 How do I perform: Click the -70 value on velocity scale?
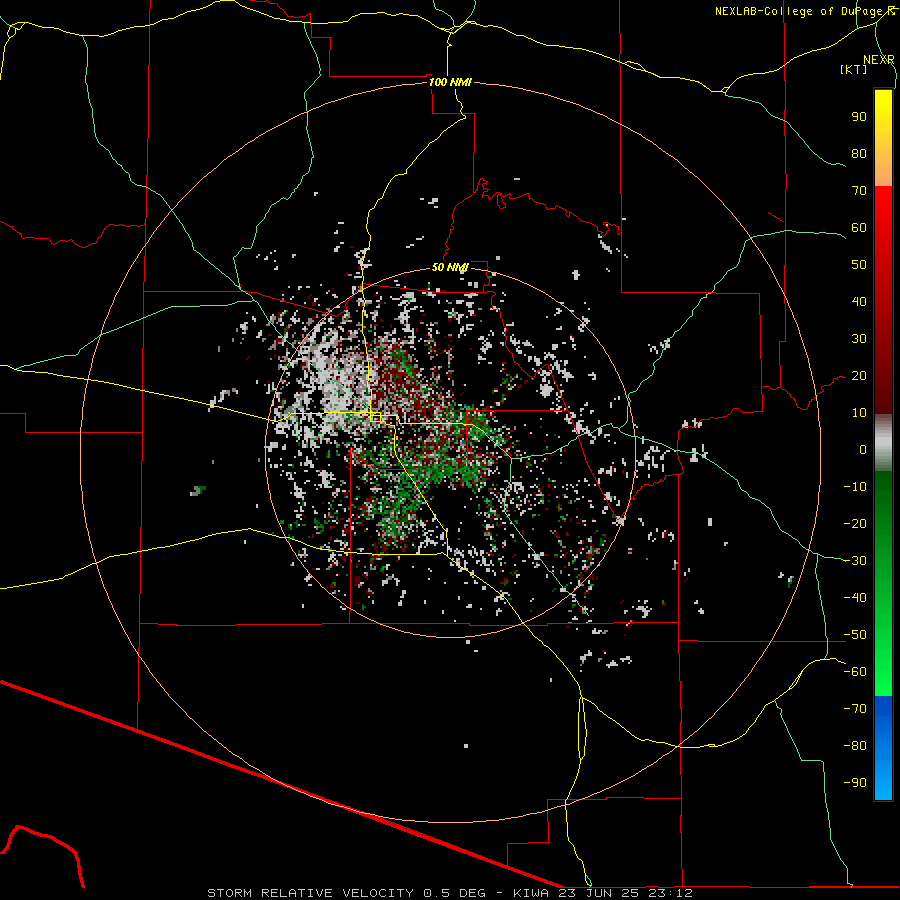click(x=855, y=709)
